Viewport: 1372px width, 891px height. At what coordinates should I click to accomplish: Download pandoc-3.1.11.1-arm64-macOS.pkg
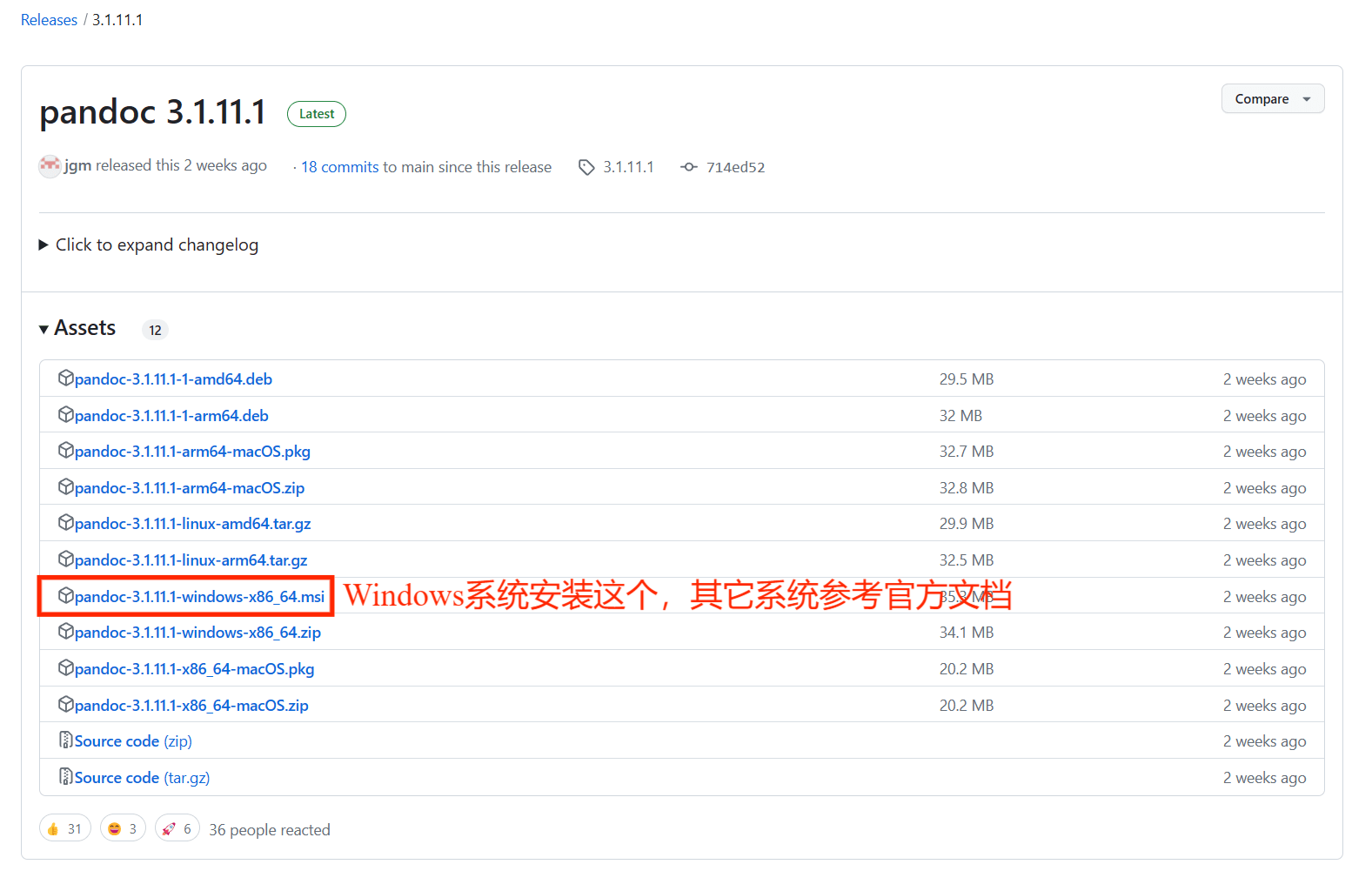192,452
